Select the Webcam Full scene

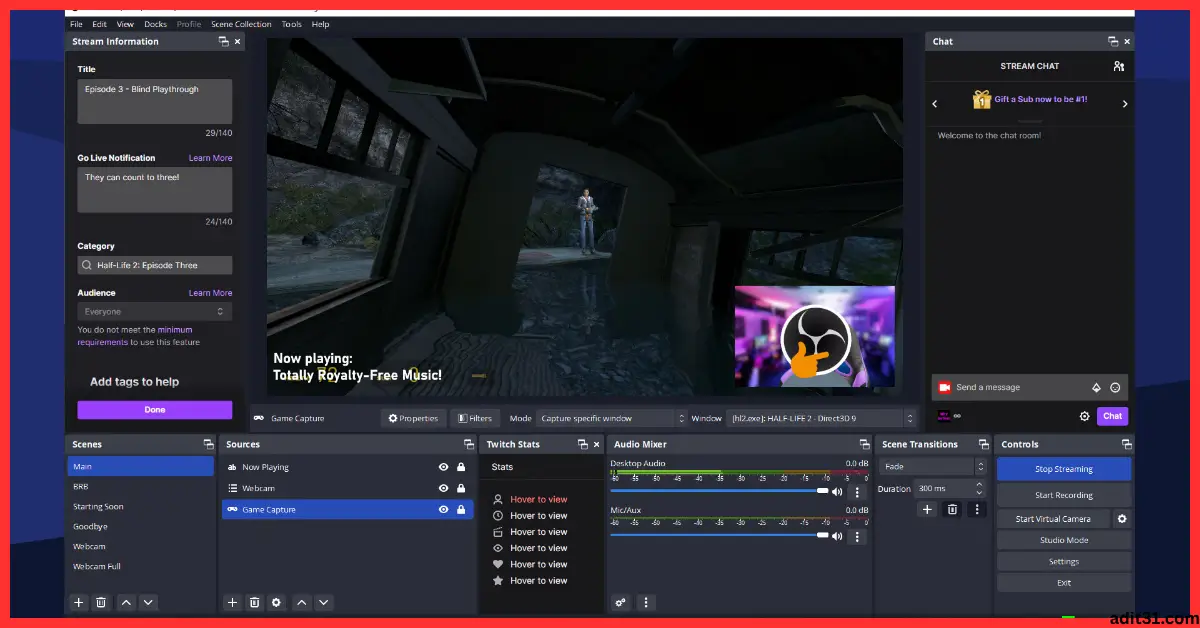(x=140, y=567)
